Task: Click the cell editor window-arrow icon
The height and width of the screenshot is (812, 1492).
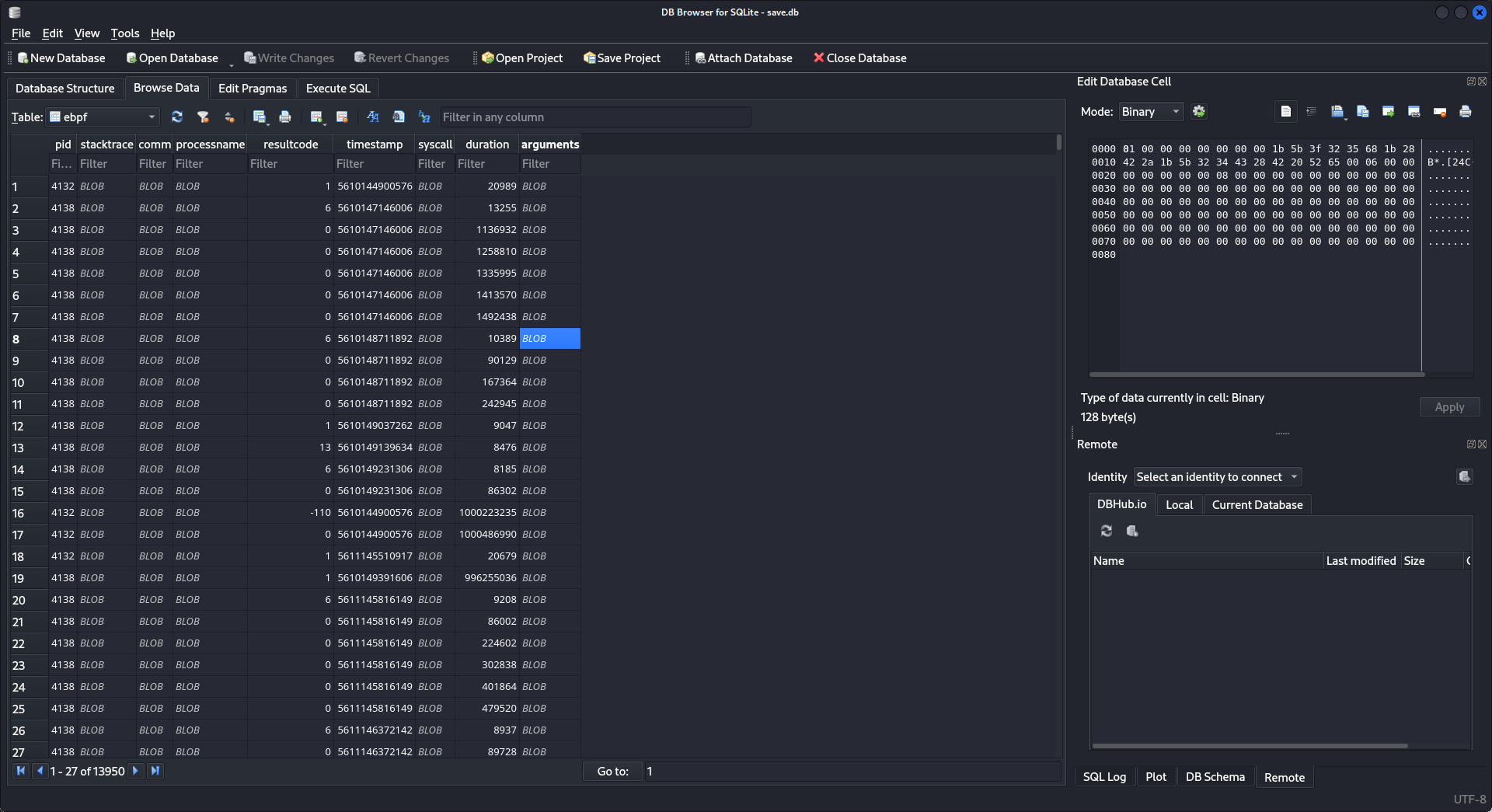Action: [x=1389, y=111]
